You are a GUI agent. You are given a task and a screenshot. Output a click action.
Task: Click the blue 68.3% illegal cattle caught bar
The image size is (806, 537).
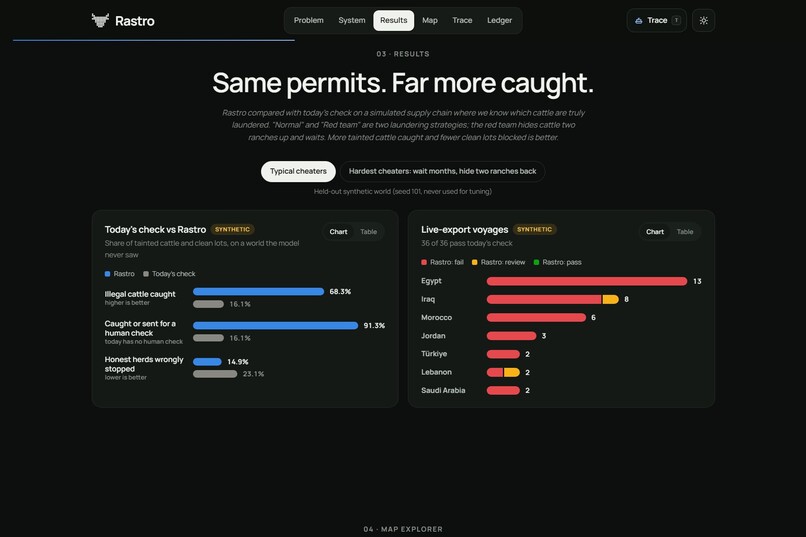pos(259,291)
